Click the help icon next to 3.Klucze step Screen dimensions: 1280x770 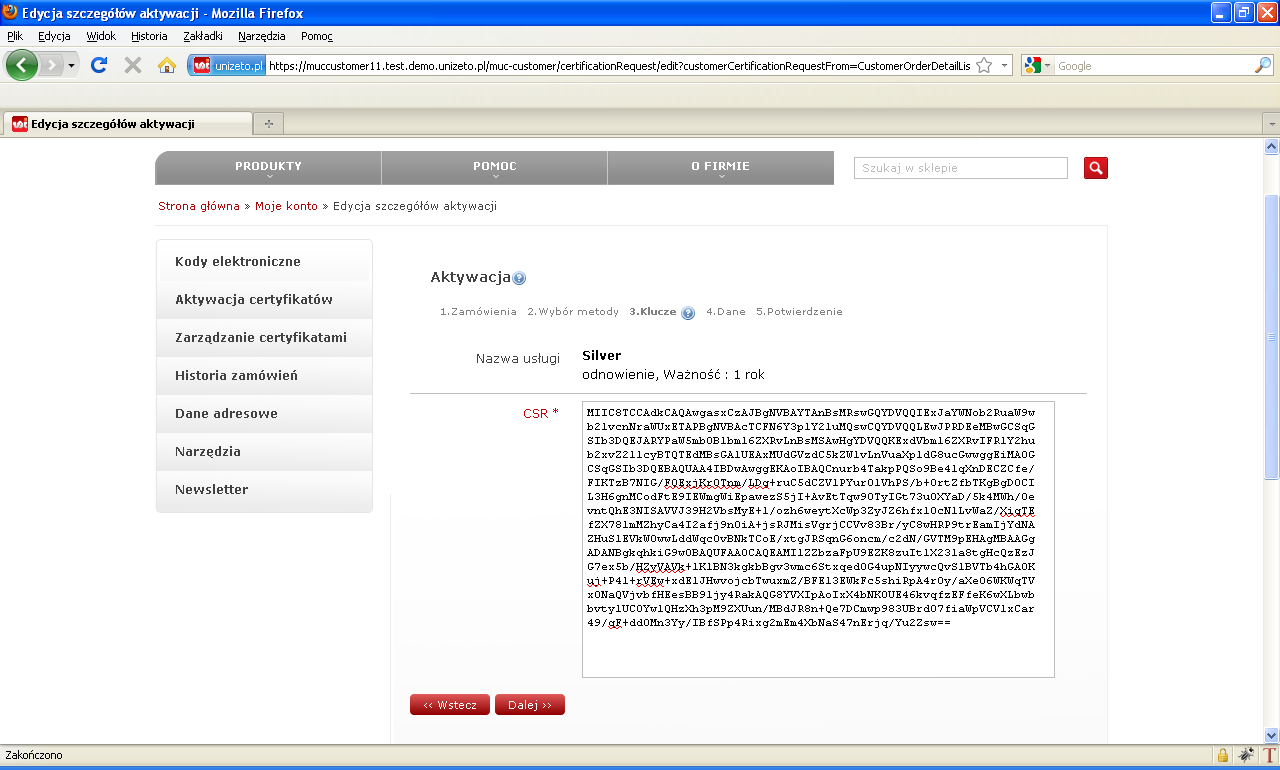pos(688,312)
